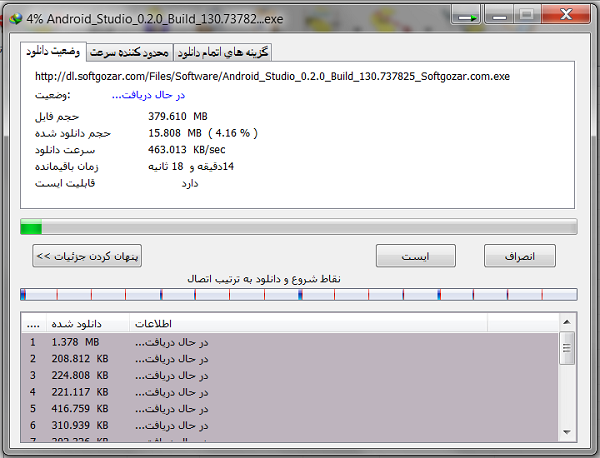Select connection row 3 with 224.808 KB

tap(290, 375)
